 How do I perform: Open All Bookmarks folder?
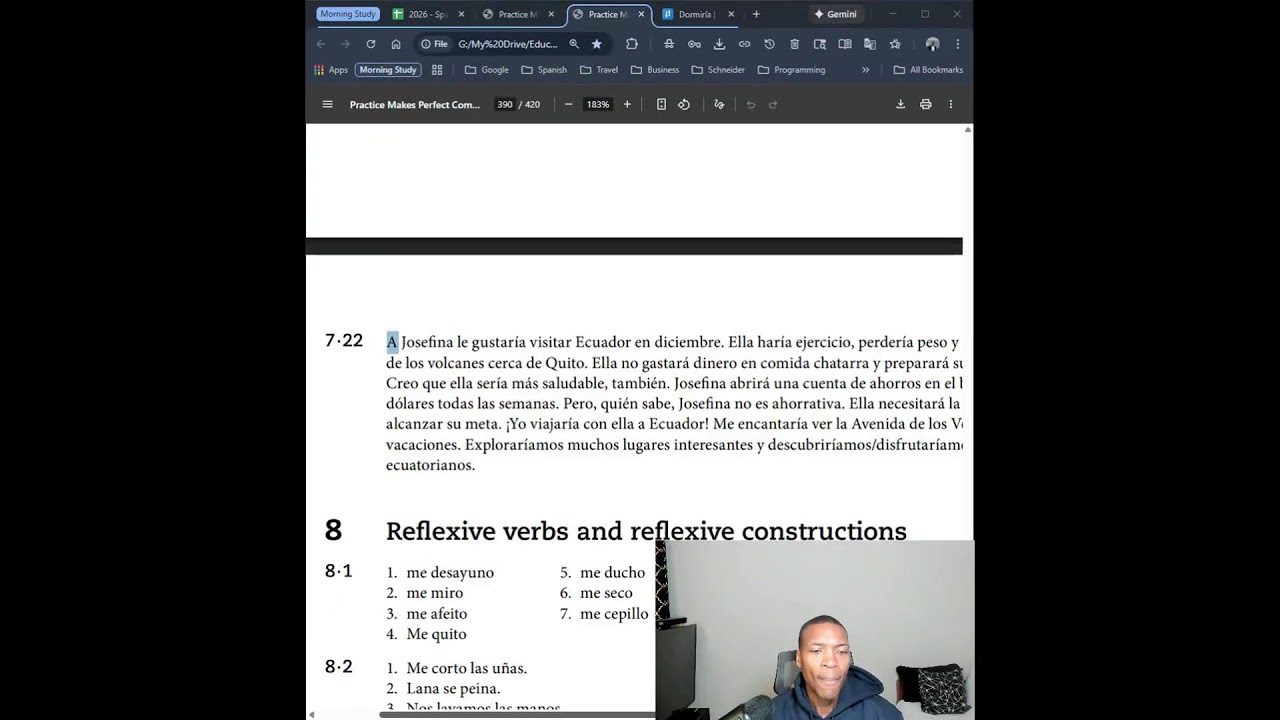pyautogui.click(x=928, y=70)
